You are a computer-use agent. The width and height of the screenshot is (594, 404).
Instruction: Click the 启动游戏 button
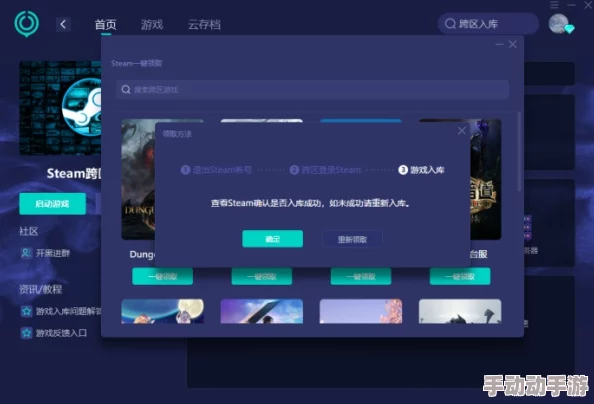tap(53, 204)
